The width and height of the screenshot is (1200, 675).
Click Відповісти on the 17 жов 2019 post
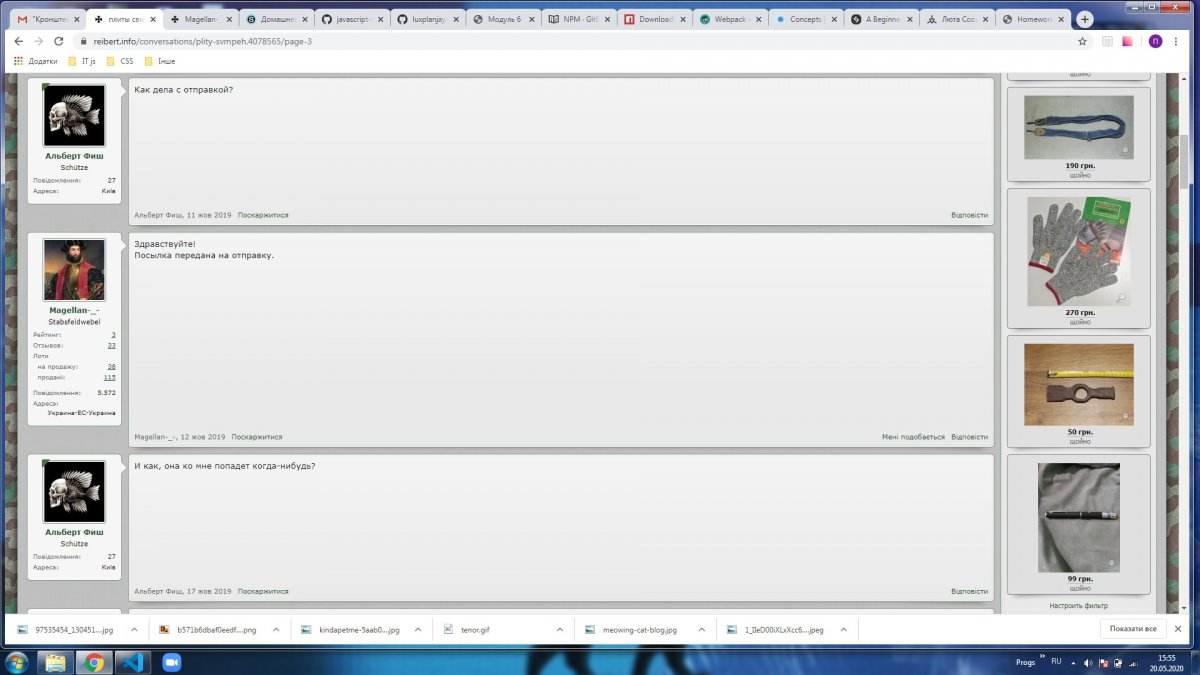coord(969,591)
